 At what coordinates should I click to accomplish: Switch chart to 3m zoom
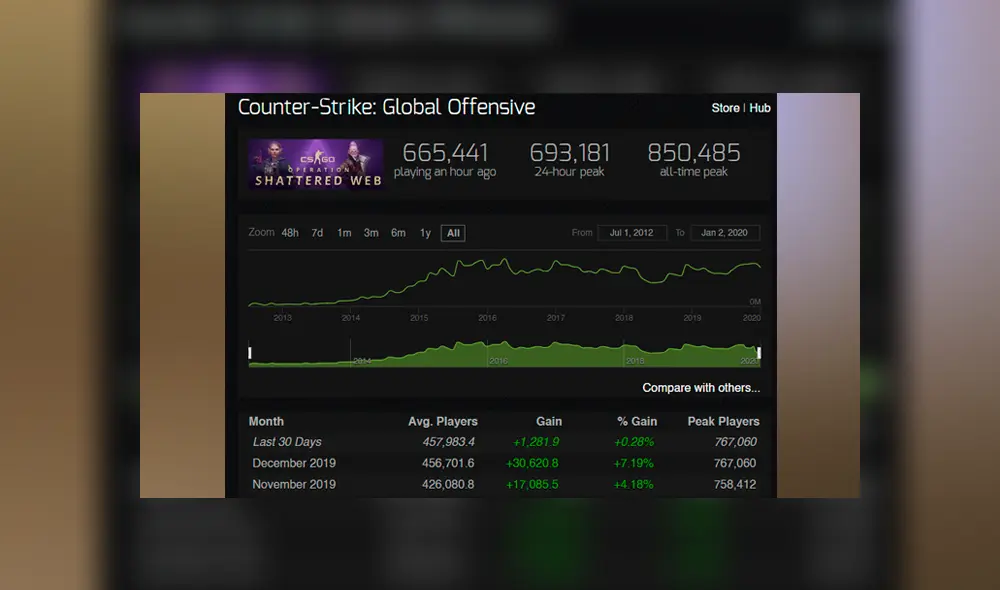pos(371,232)
